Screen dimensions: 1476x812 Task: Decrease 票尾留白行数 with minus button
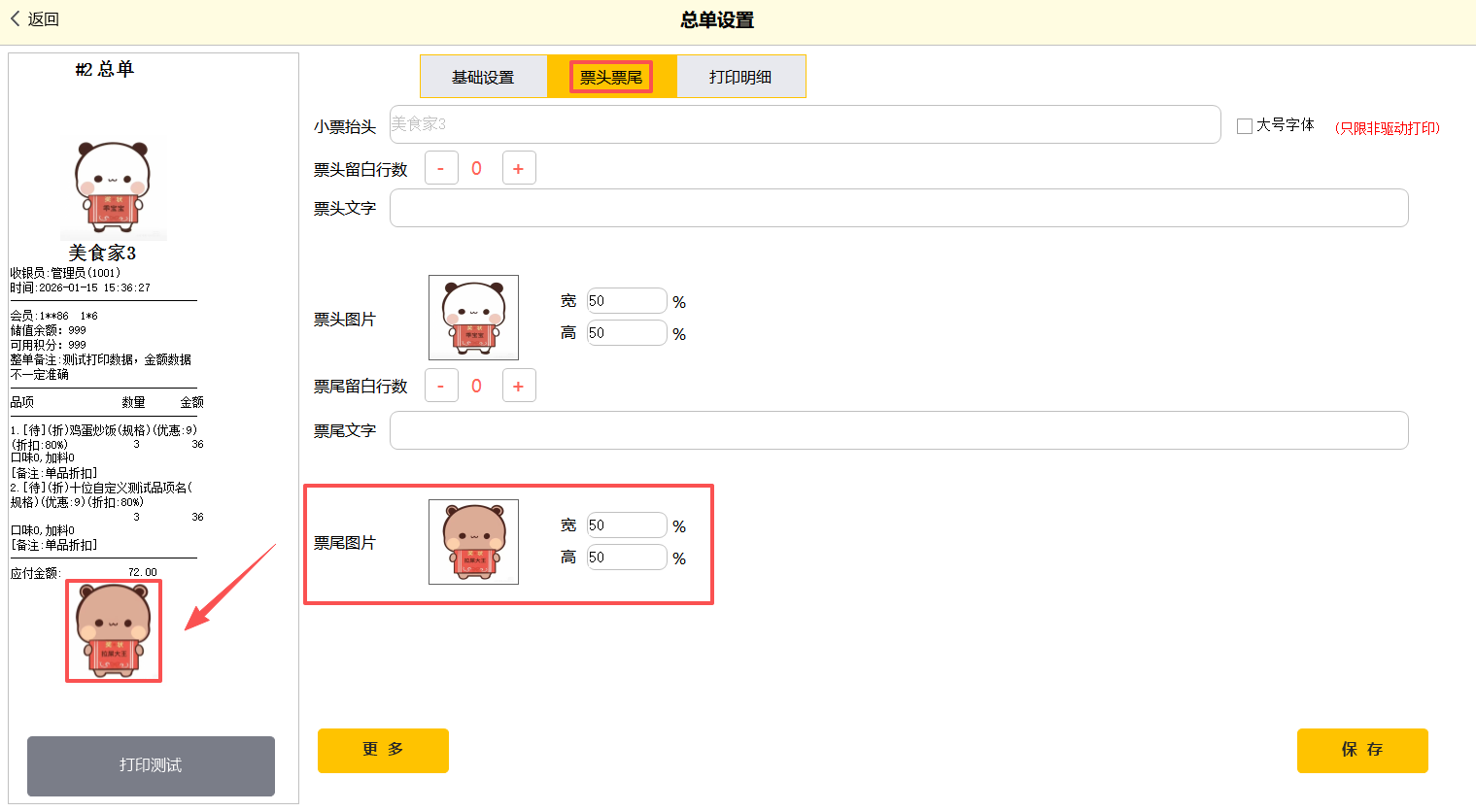pyautogui.click(x=441, y=387)
